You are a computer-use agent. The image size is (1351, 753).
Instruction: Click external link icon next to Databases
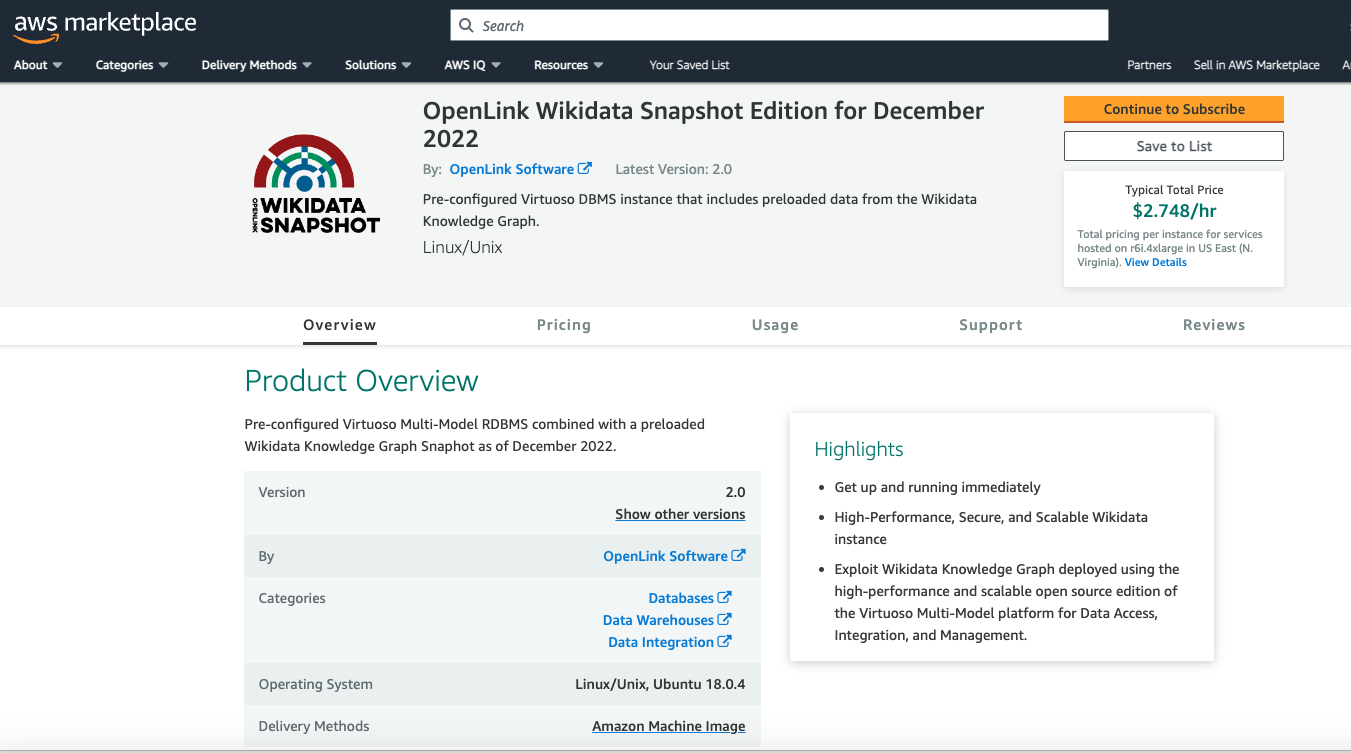click(x=725, y=598)
